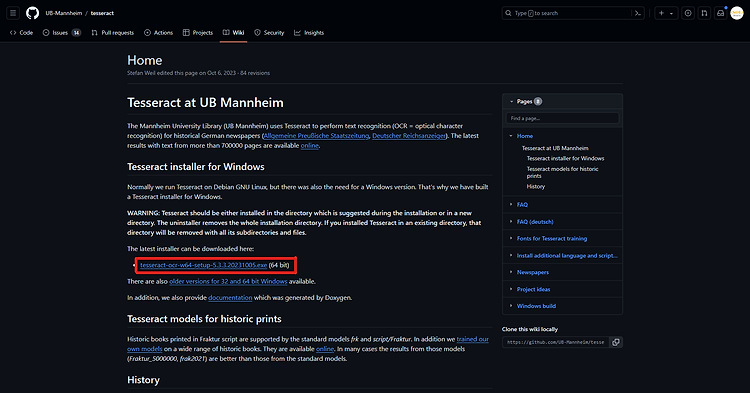Open older versions for 32 and 64 bit Windows
This screenshot has width=750, height=393.
pyautogui.click(x=228, y=281)
